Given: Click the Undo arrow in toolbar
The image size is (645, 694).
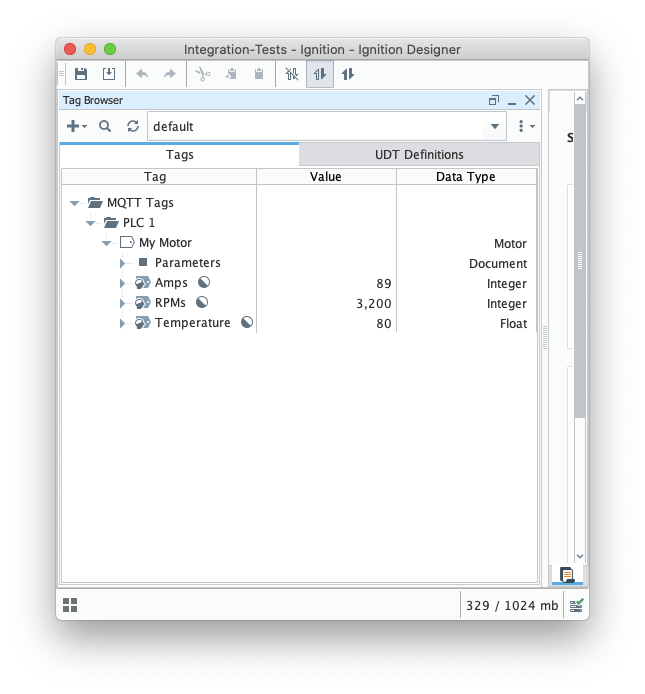Looking at the screenshot, I should click(x=142, y=74).
